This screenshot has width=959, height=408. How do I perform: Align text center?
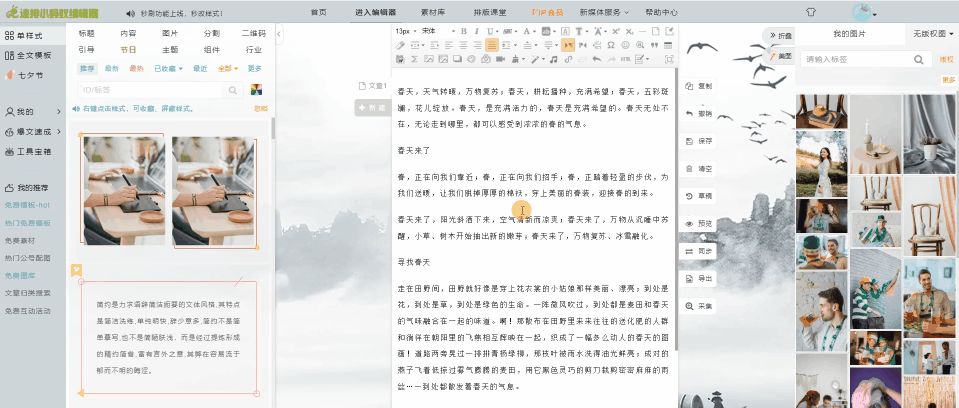[x=464, y=45]
